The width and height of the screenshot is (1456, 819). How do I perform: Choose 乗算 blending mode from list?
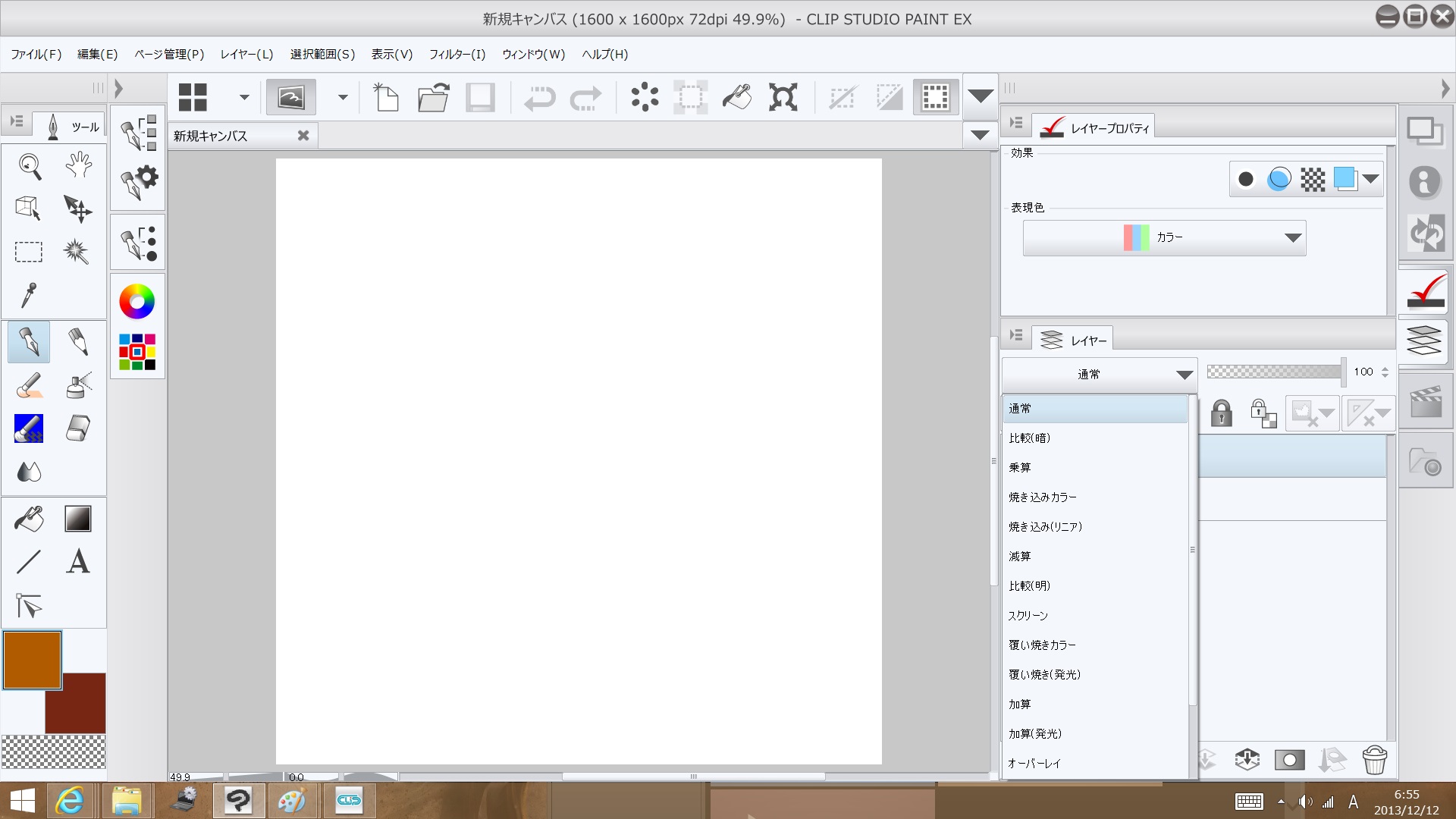point(1020,468)
